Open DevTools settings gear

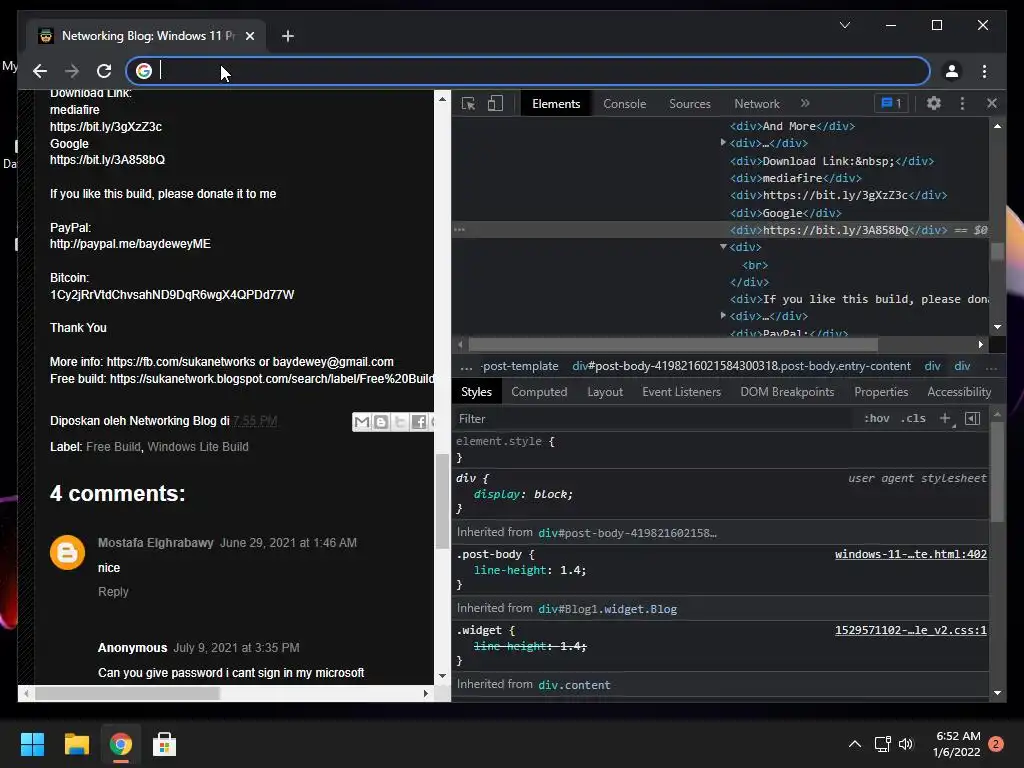[x=934, y=103]
